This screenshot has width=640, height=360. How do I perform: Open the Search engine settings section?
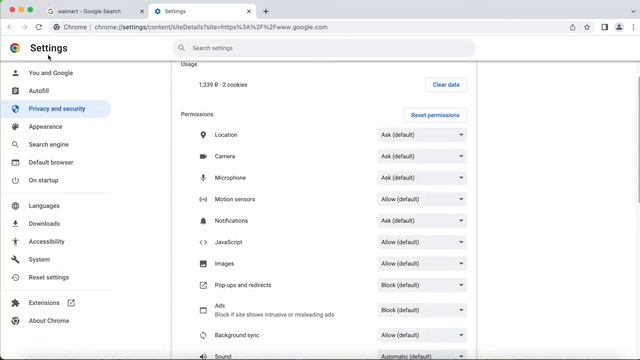coord(49,145)
